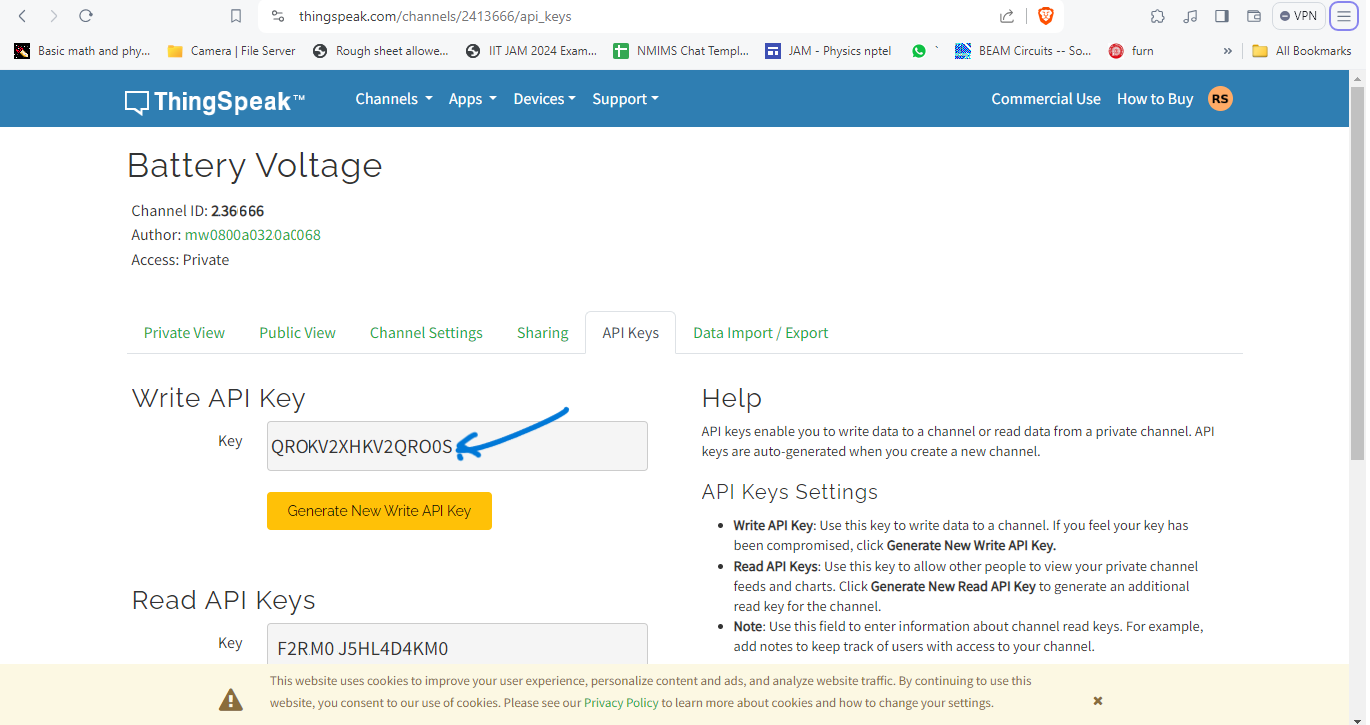Open the browser extensions puzzle icon
Viewport: 1370px width, 725px height.
click(1158, 16)
